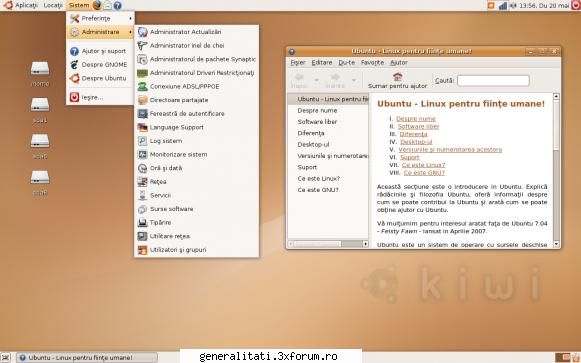Click vertical scrollbar of help content
The width and height of the screenshot is (581, 363).
click(556, 170)
